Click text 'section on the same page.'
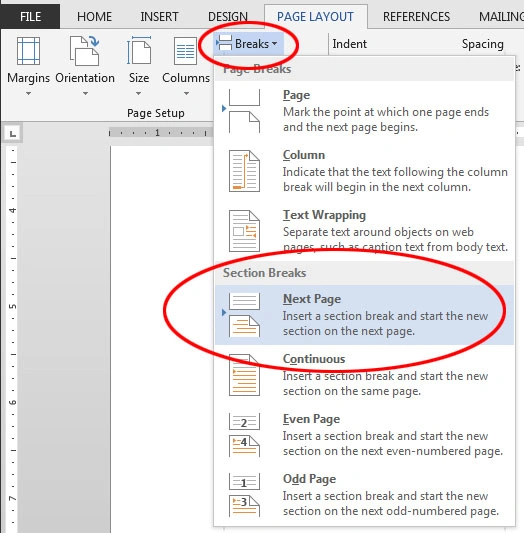This screenshot has width=524, height=533. click(x=352, y=391)
